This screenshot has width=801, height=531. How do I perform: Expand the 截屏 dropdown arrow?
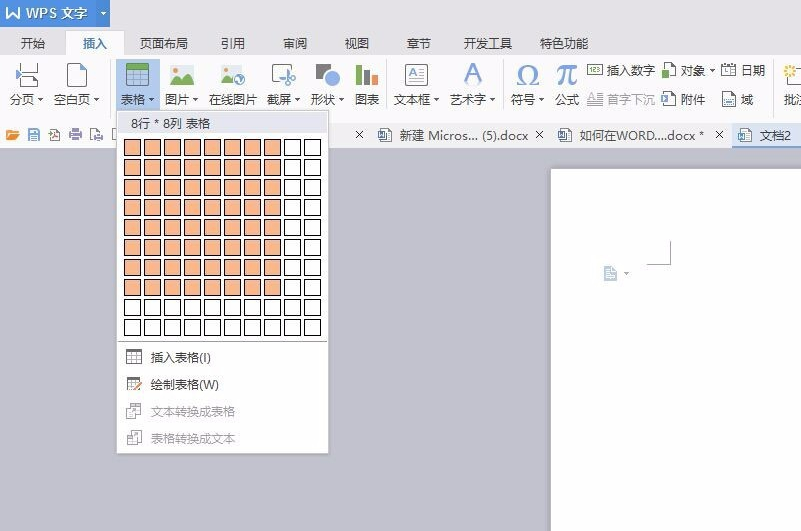coord(297,100)
